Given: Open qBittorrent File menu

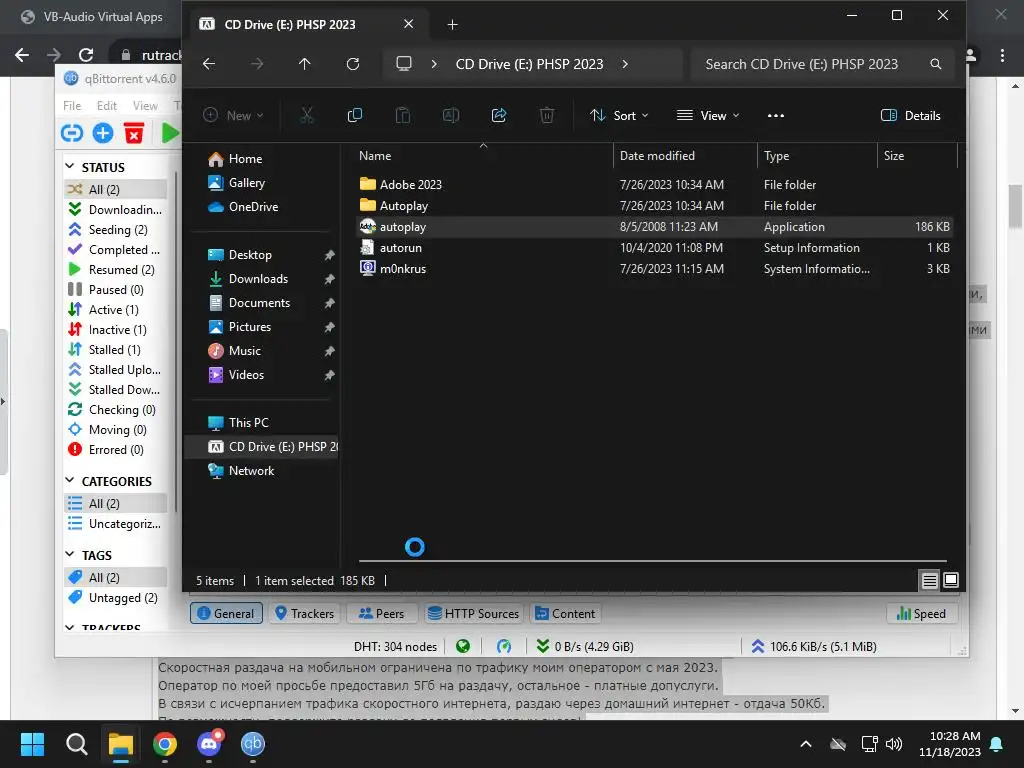Looking at the screenshot, I should [x=72, y=106].
